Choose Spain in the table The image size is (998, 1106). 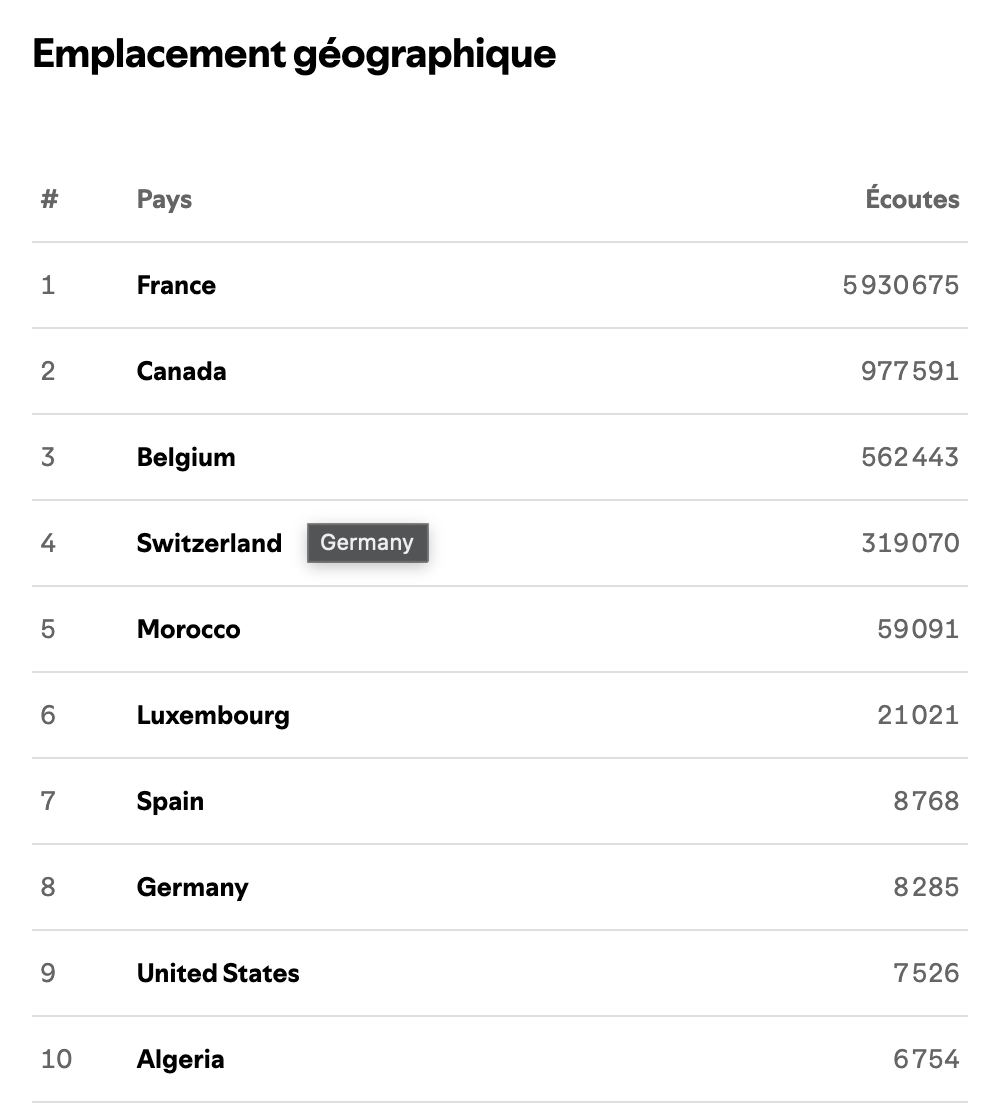pos(170,802)
